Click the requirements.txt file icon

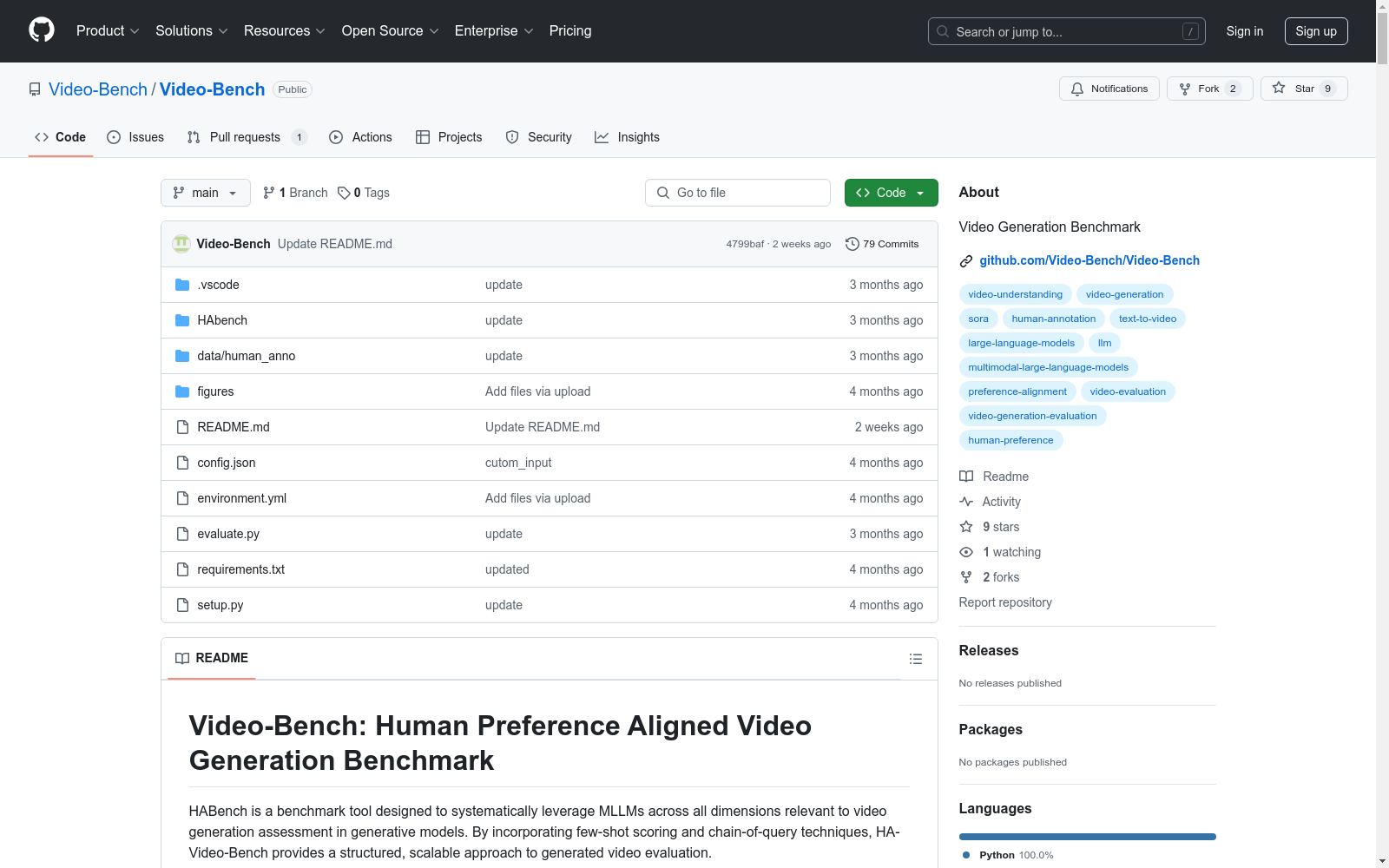click(182, 569)
